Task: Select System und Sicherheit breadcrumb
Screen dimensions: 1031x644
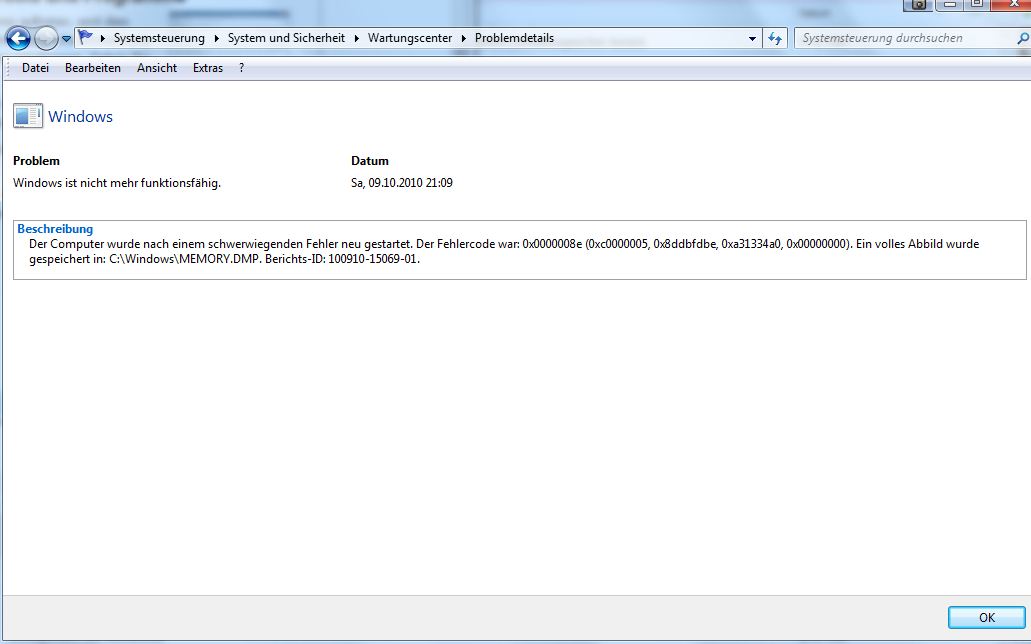Action: tap(286, 38)
